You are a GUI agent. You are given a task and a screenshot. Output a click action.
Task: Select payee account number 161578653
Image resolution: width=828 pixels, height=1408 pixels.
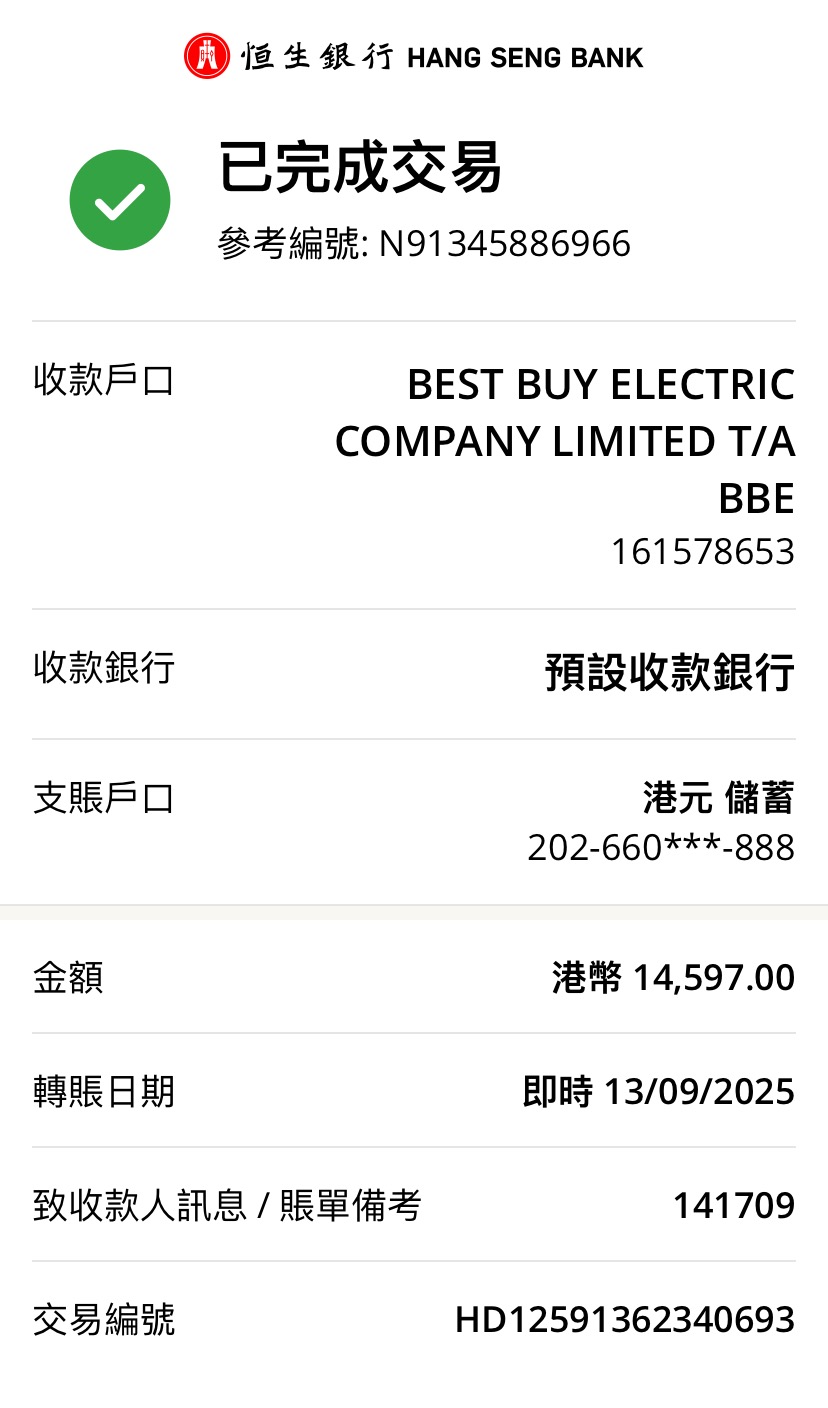(x=702, y=551)
